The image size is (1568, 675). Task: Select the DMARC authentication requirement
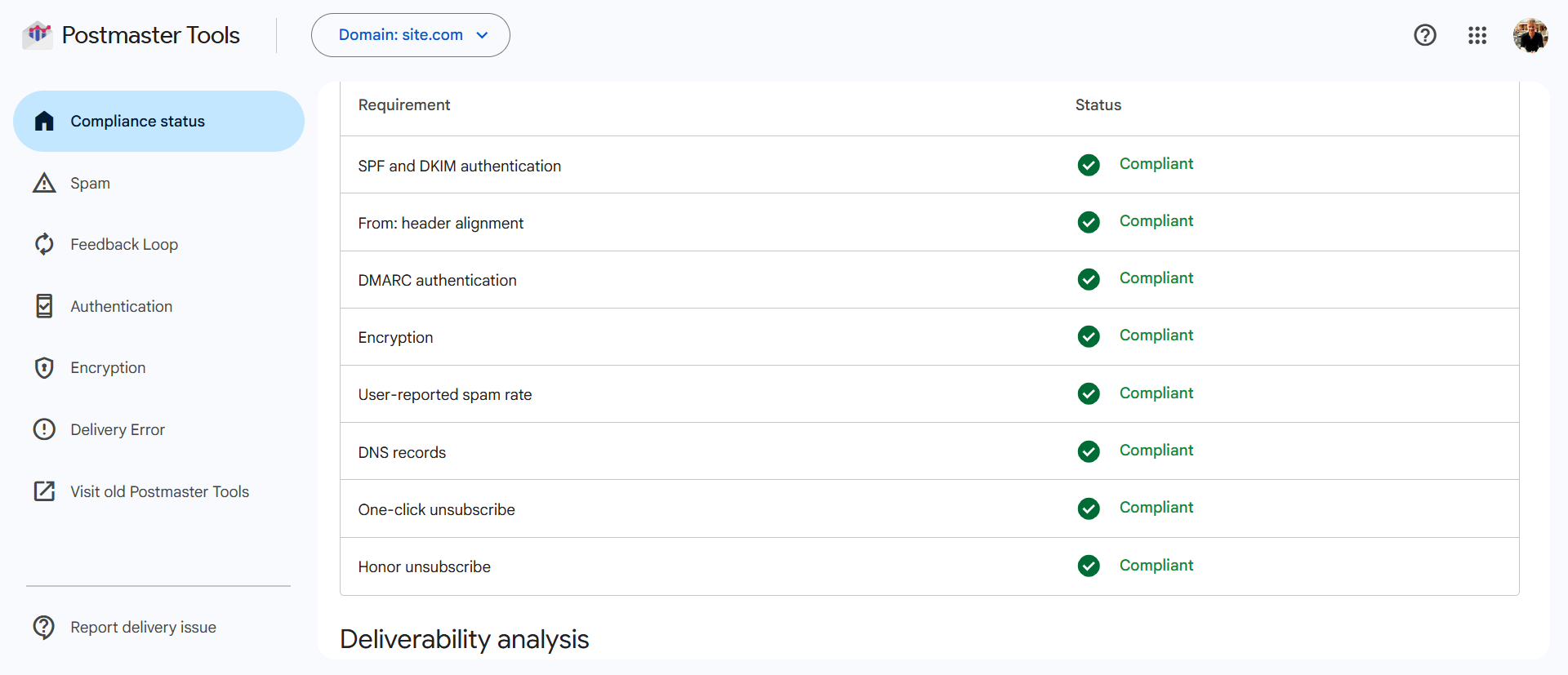pyautogui.click(x=929, y=279)
